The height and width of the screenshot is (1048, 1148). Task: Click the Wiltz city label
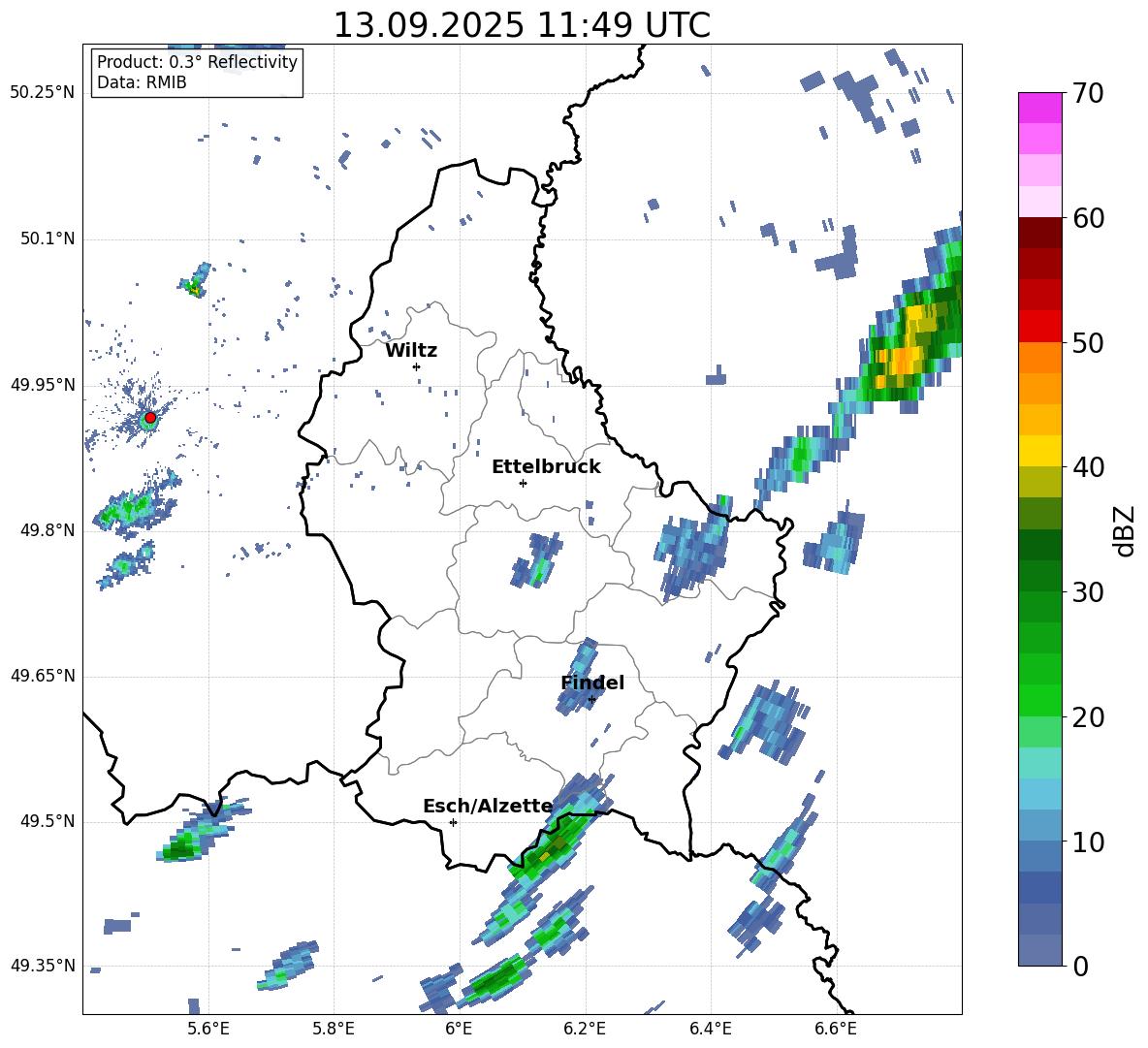click(x=411, y=351)
